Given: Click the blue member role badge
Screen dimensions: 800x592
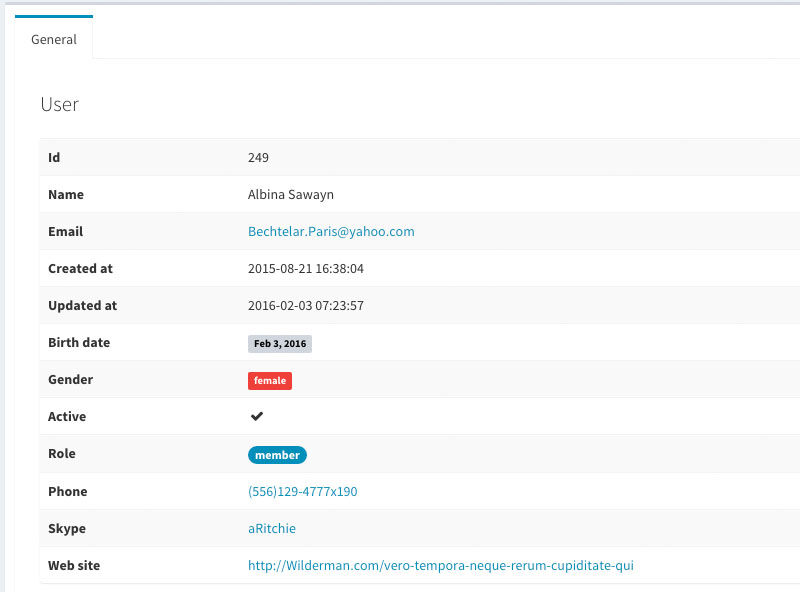Looking at the screenshot, I should [x=277, y=455].
